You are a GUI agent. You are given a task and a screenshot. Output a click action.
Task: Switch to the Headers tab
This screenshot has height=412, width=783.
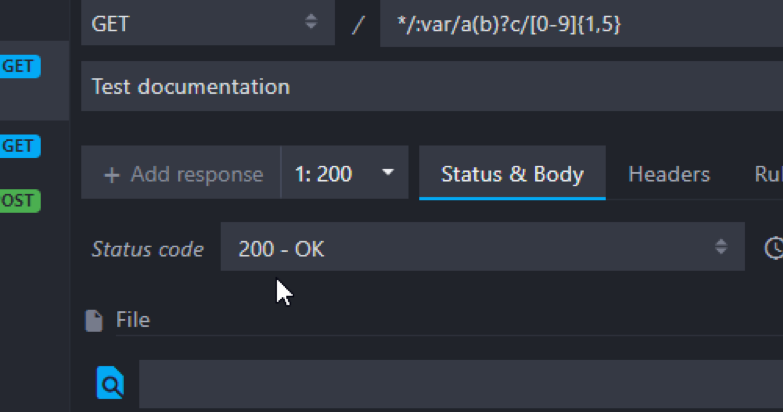pos(669,174)
